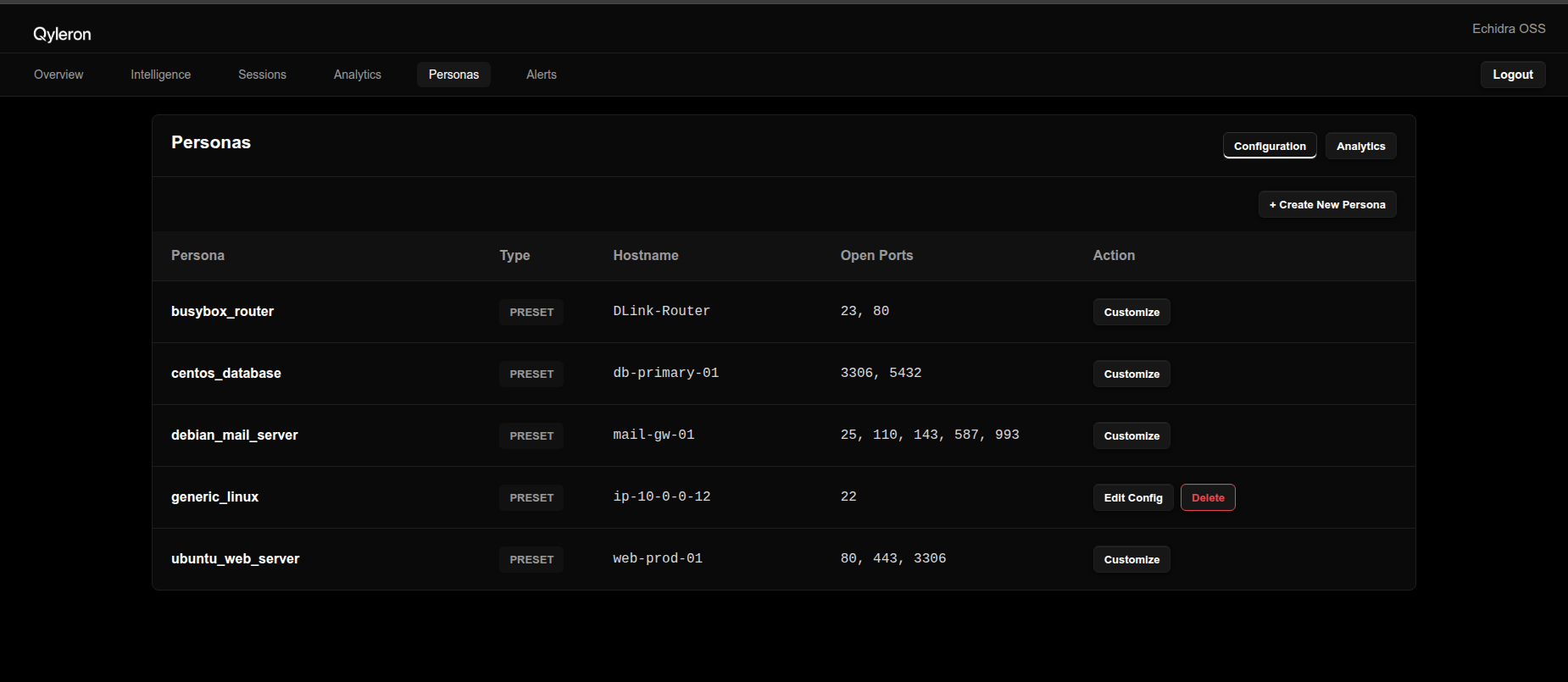1568x682 pixels.
Task: Edit Config for generic_linux
Action: pos(1133,497)
